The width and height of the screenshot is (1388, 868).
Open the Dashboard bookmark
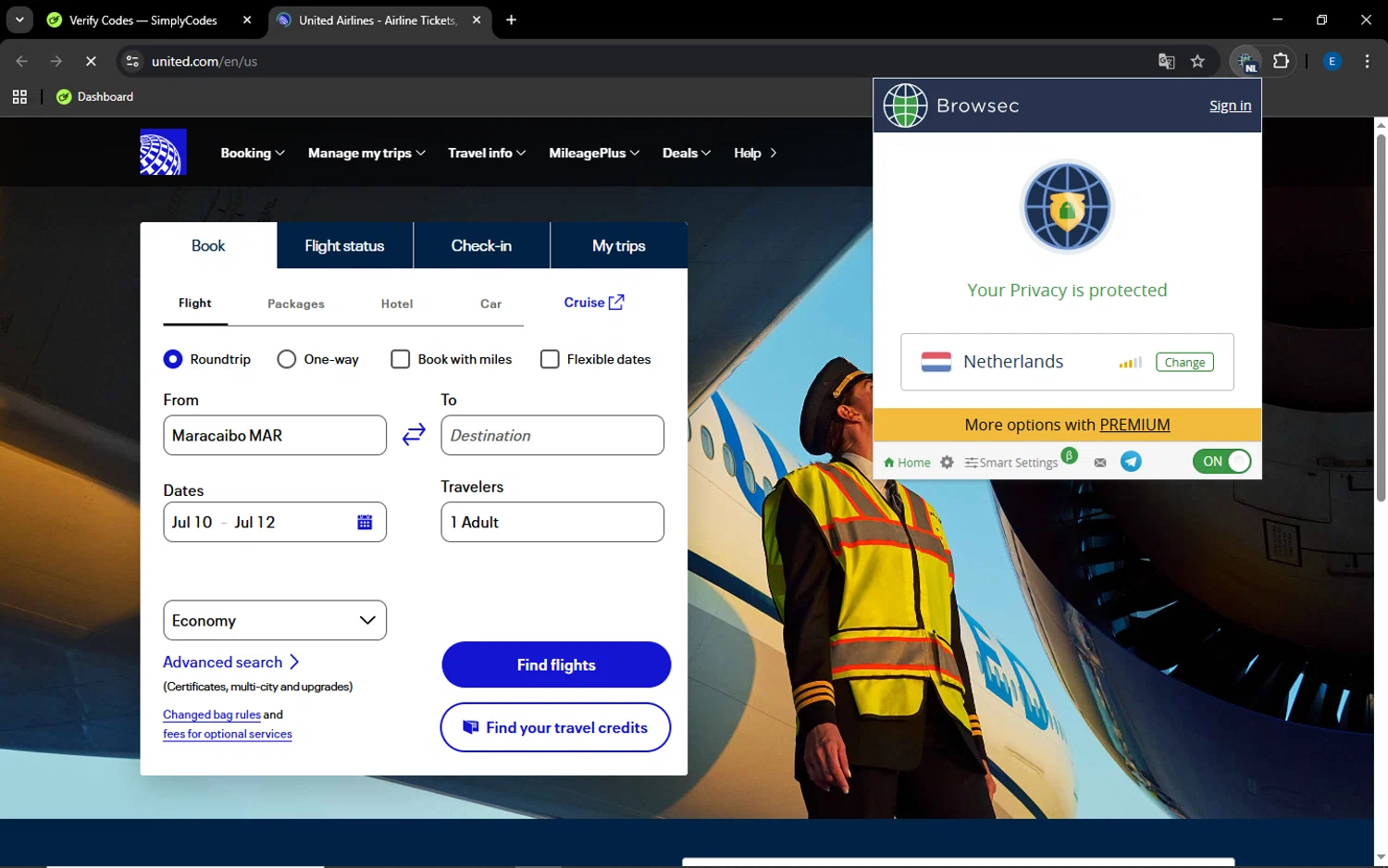95,96
